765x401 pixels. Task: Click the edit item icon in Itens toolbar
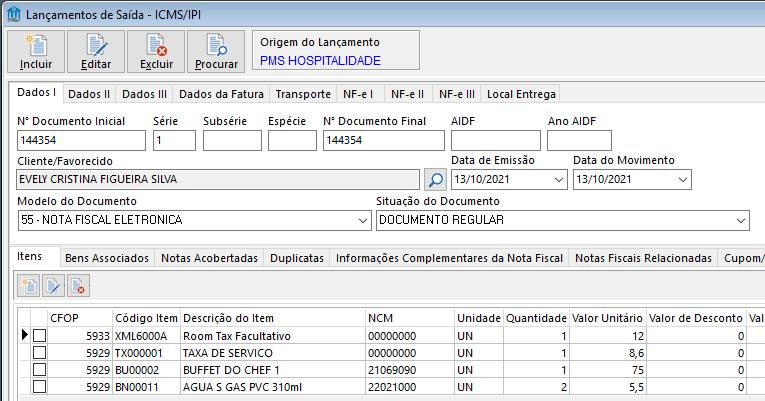point(53,286)
